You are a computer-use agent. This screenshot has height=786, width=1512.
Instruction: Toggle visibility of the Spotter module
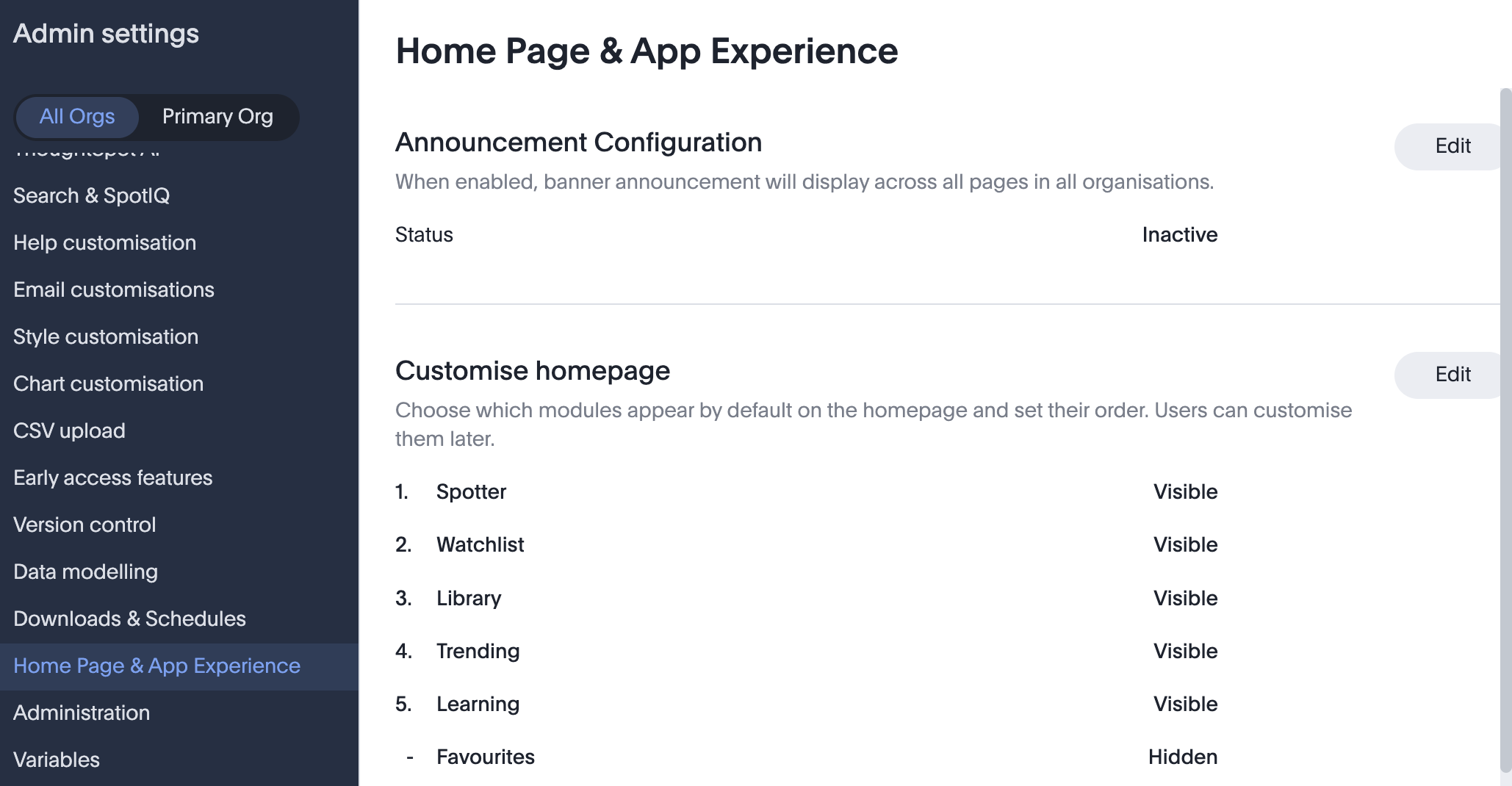pyautogui.click(x=1185, y=491)
